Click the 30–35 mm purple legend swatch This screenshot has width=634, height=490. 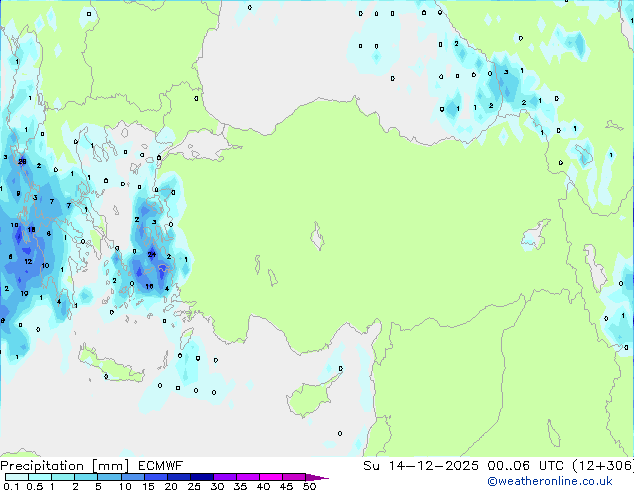[225, 477]
